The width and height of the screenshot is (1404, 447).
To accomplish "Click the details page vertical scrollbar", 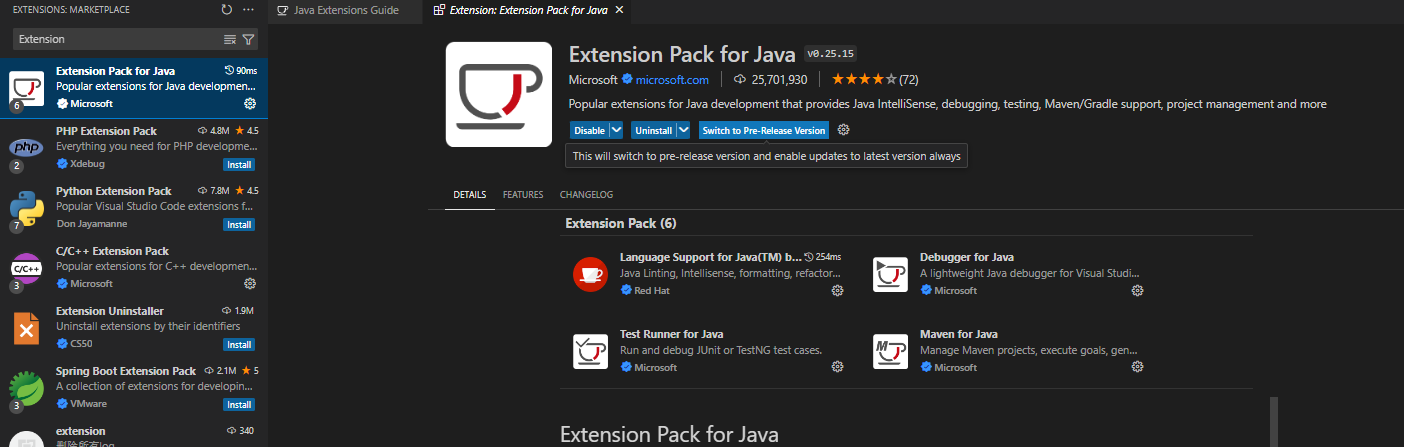I will tap(1274, 421).
